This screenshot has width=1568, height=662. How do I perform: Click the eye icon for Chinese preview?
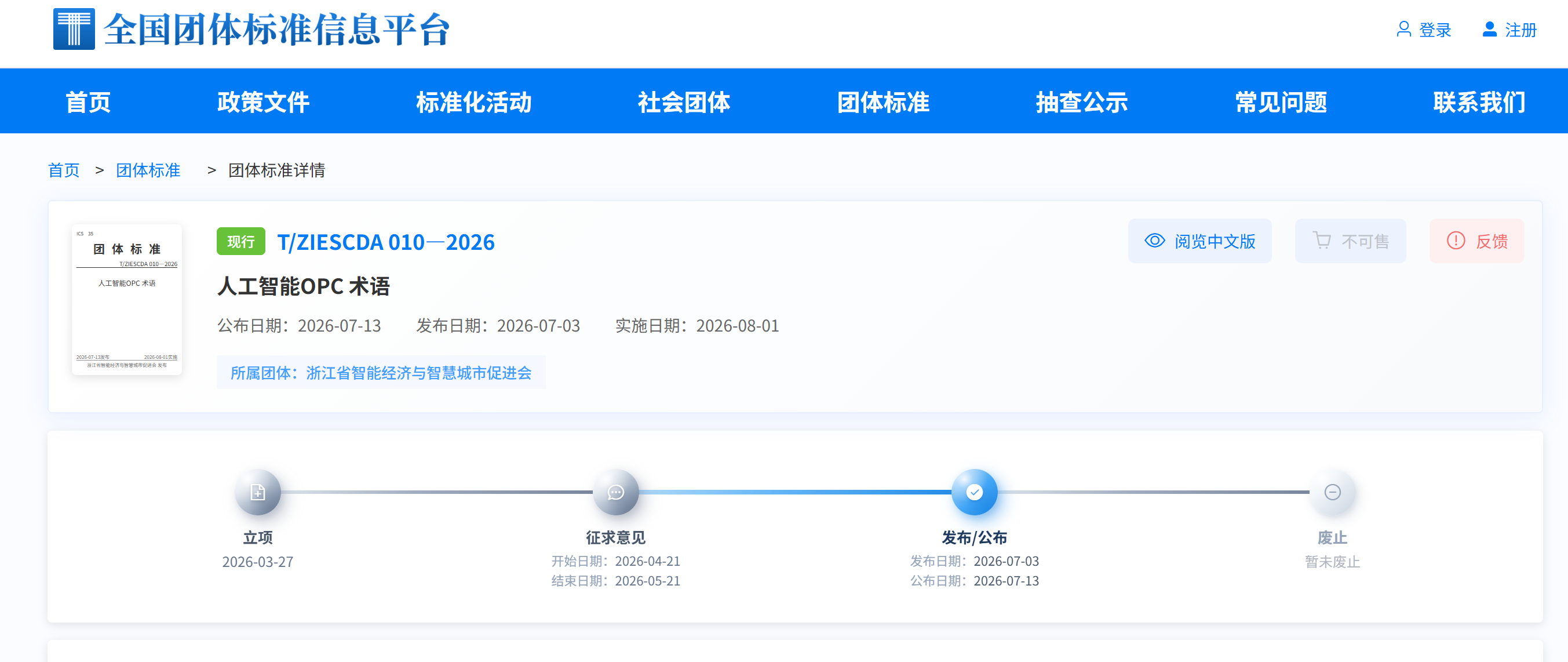click(1155, 241)
